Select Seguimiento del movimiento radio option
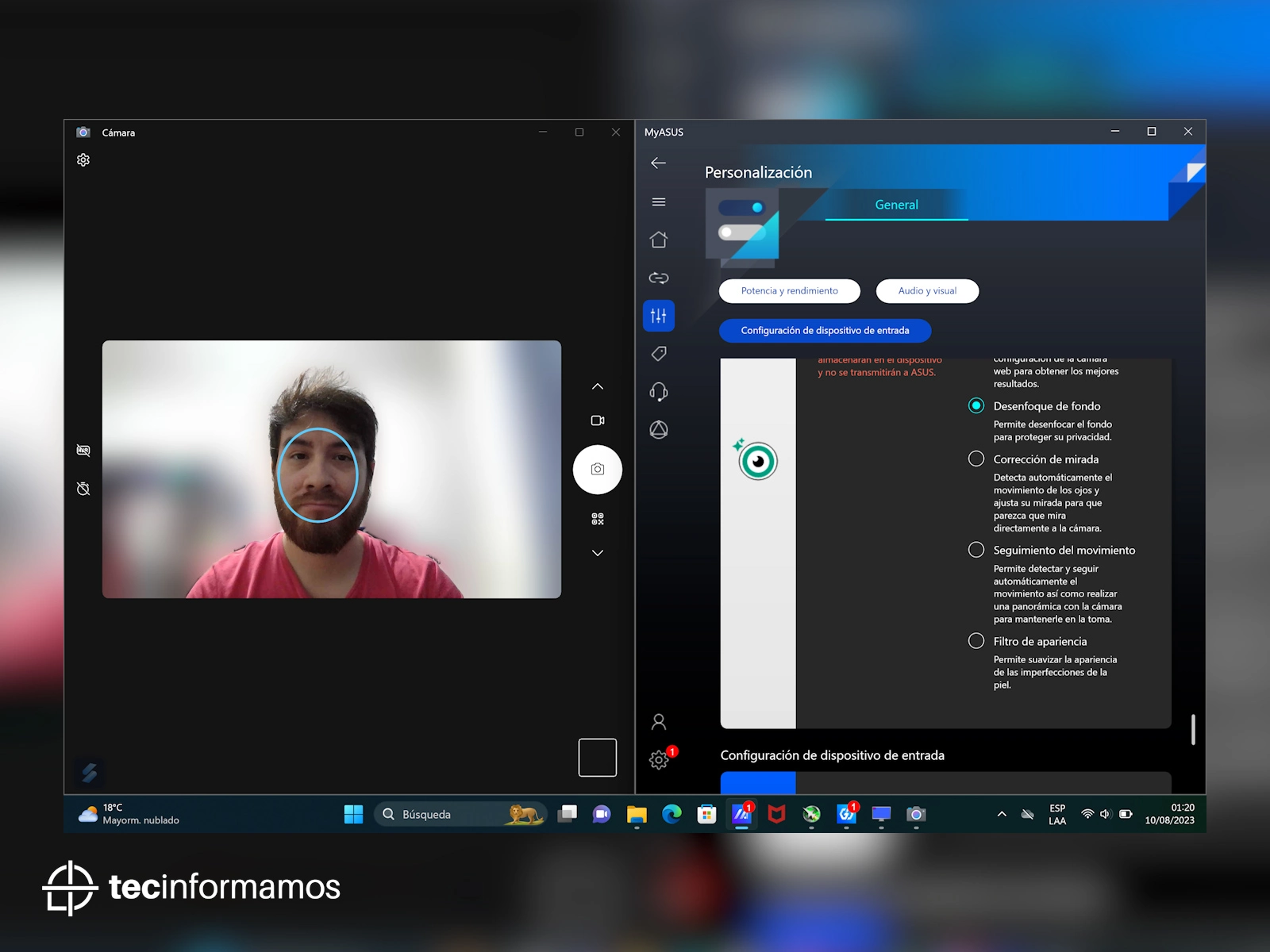The height and width of the screenshot is (952, 1270). pyautogui.click(x=976, y=550)
